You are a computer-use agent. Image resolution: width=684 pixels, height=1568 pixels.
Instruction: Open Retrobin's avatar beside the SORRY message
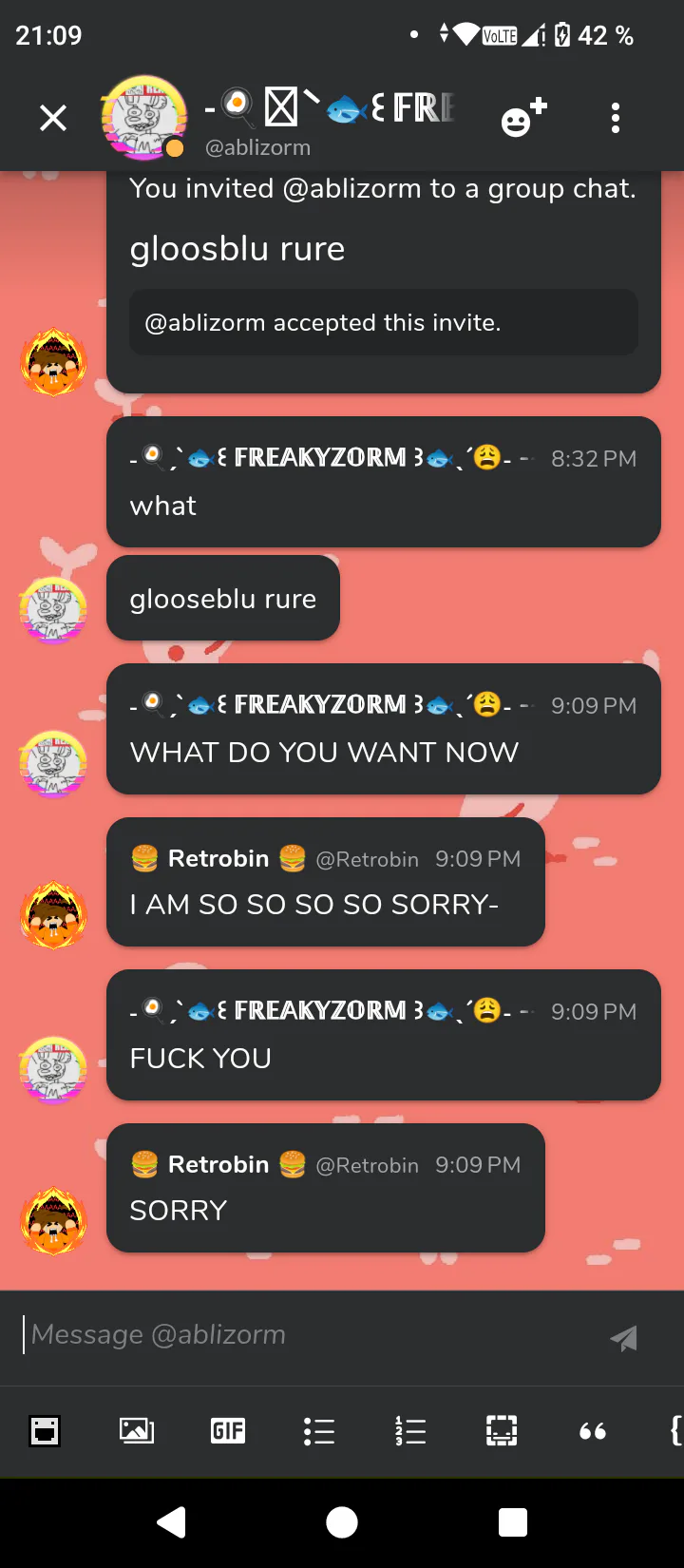53,1220
